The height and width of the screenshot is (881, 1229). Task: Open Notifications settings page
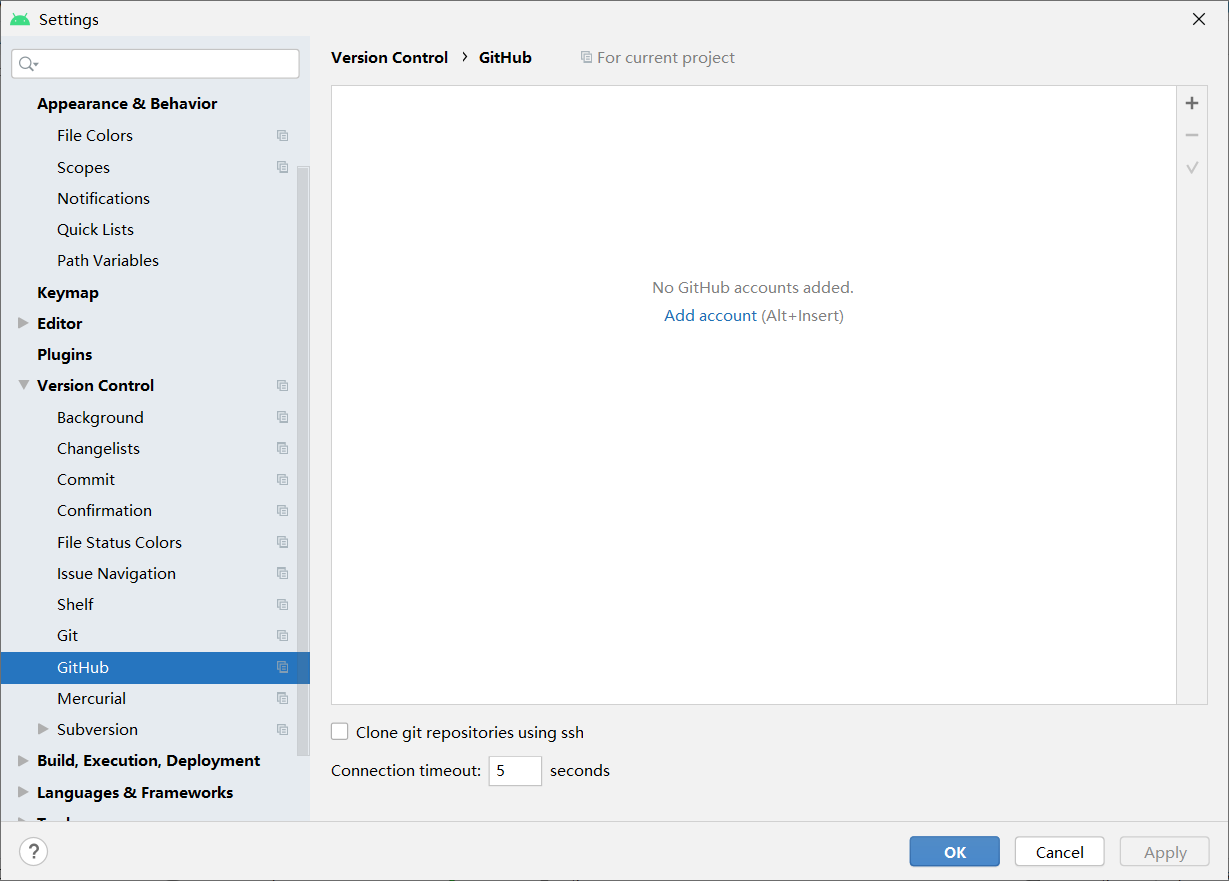click(x=103, y=198)
